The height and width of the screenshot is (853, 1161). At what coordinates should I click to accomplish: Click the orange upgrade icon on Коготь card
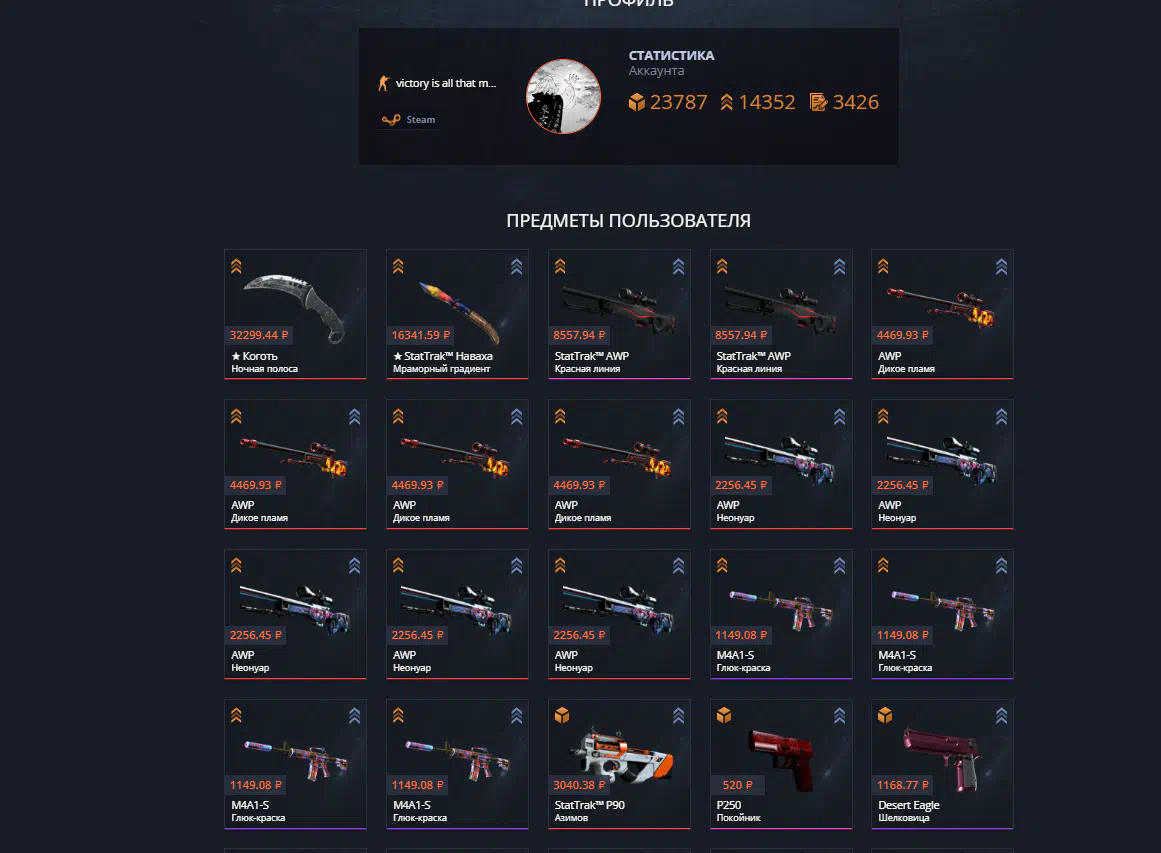pyautogui.click(x=236, y=267)
